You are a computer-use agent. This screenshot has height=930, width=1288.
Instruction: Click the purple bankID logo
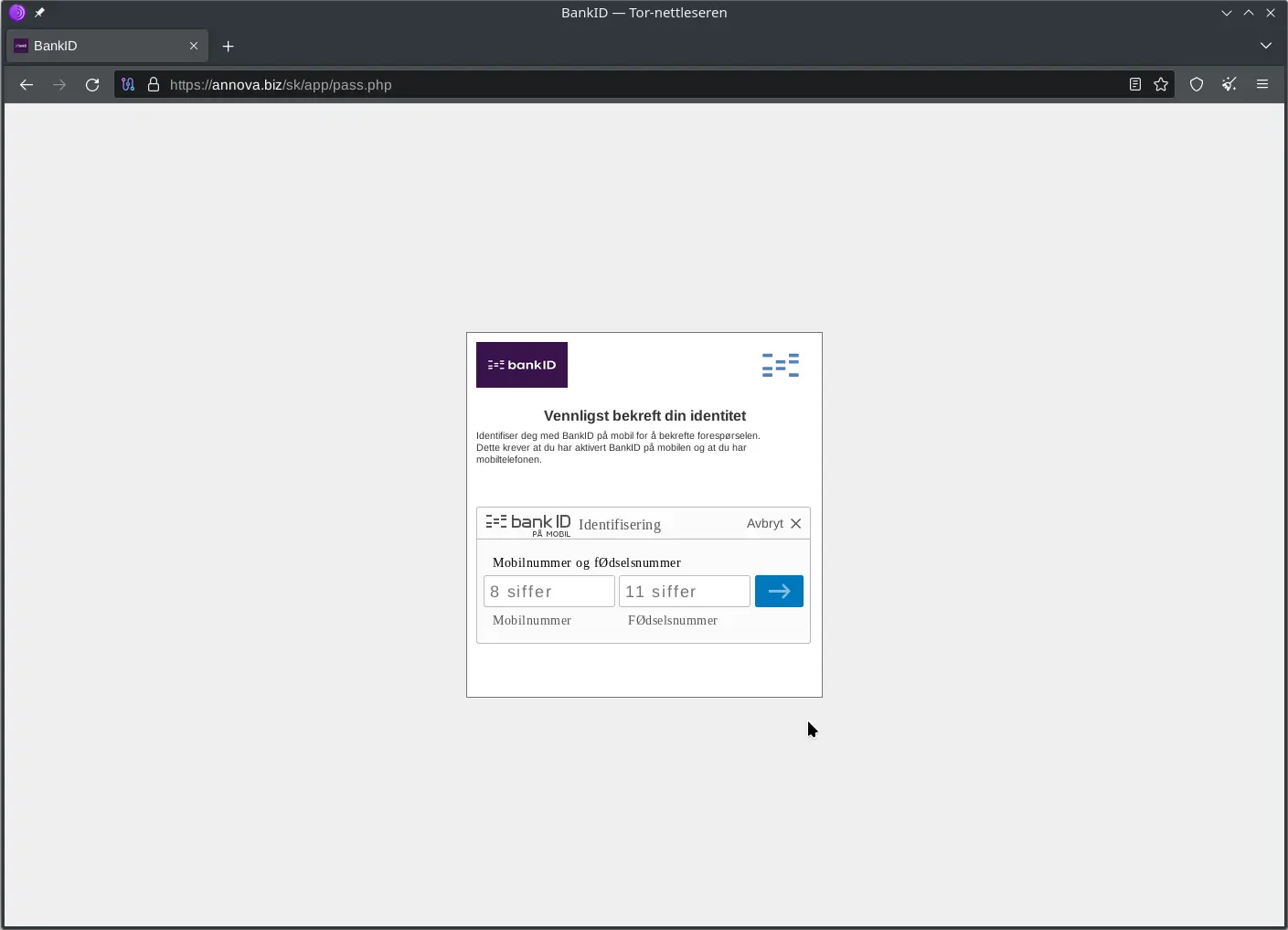pyautogui.click(x=522, y=365)
